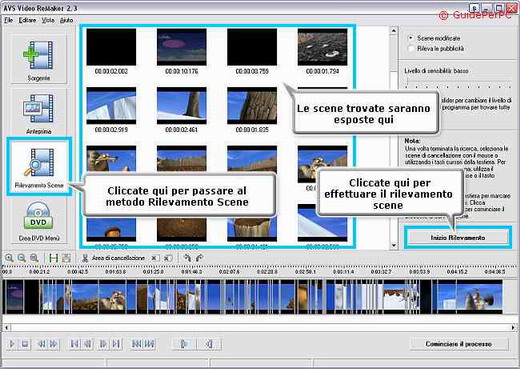The image size is (520, 369).
Task: Select the scene thumbnail timed 00:00:02.461
Action: click(182, 106)
